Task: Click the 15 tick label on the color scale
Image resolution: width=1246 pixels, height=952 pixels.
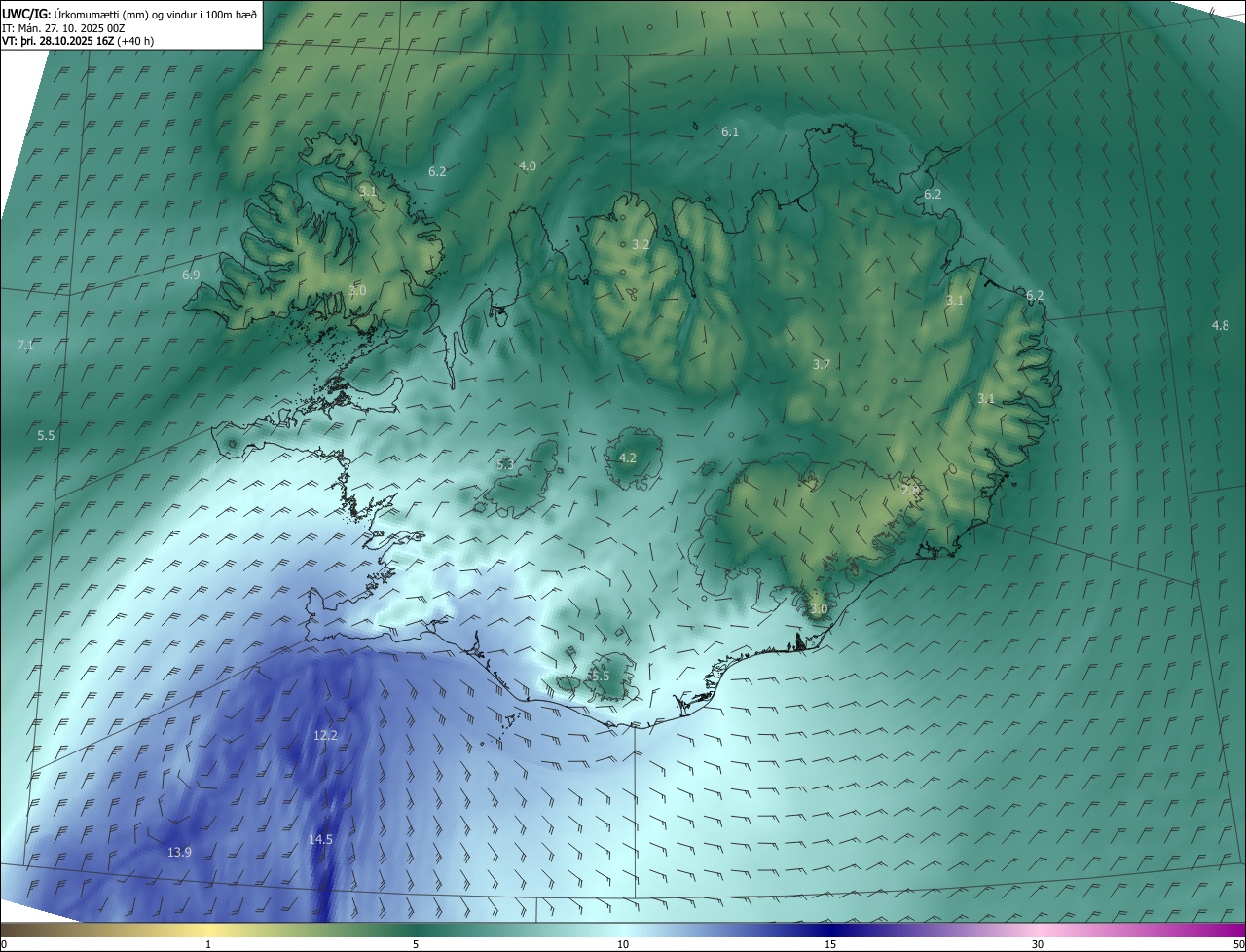Action: (830, 944)
